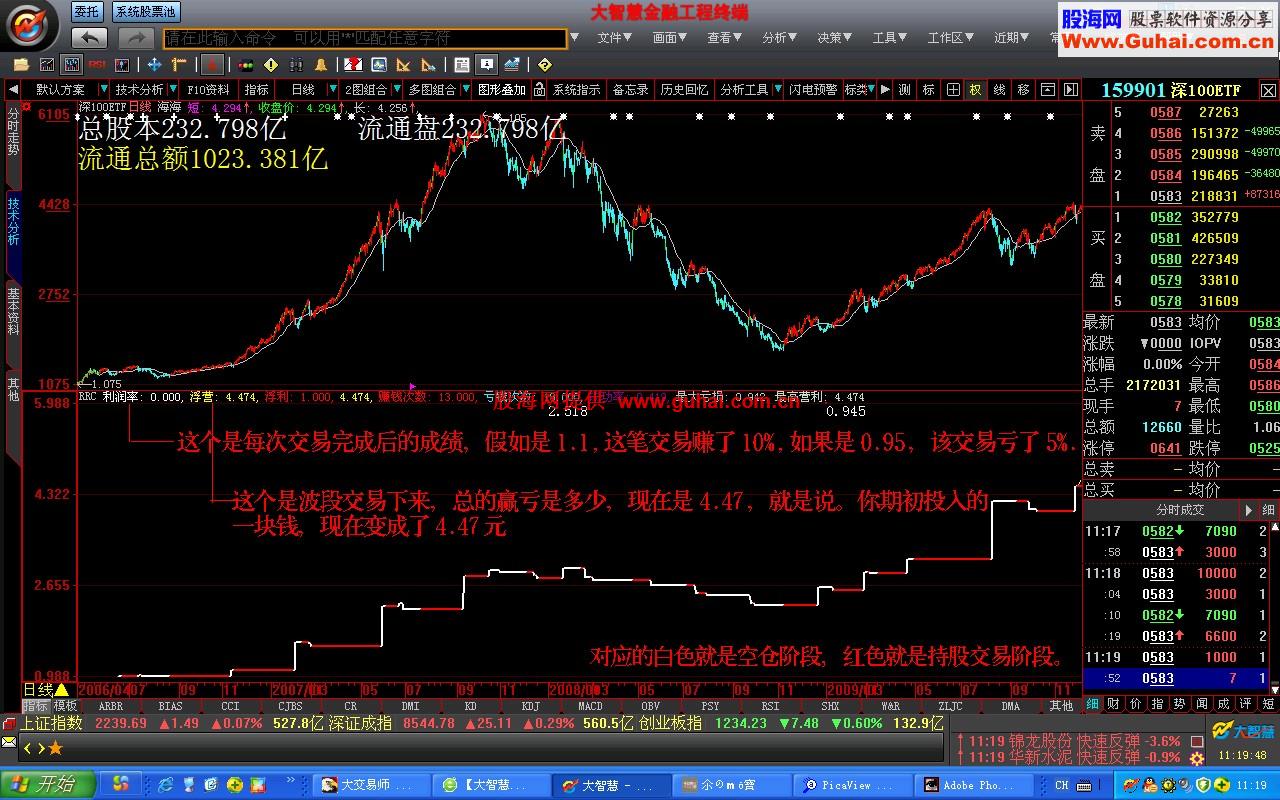Click the blue picture frame icon
The height and width of the screenshot is (800, 1280).
pos(378,65)
